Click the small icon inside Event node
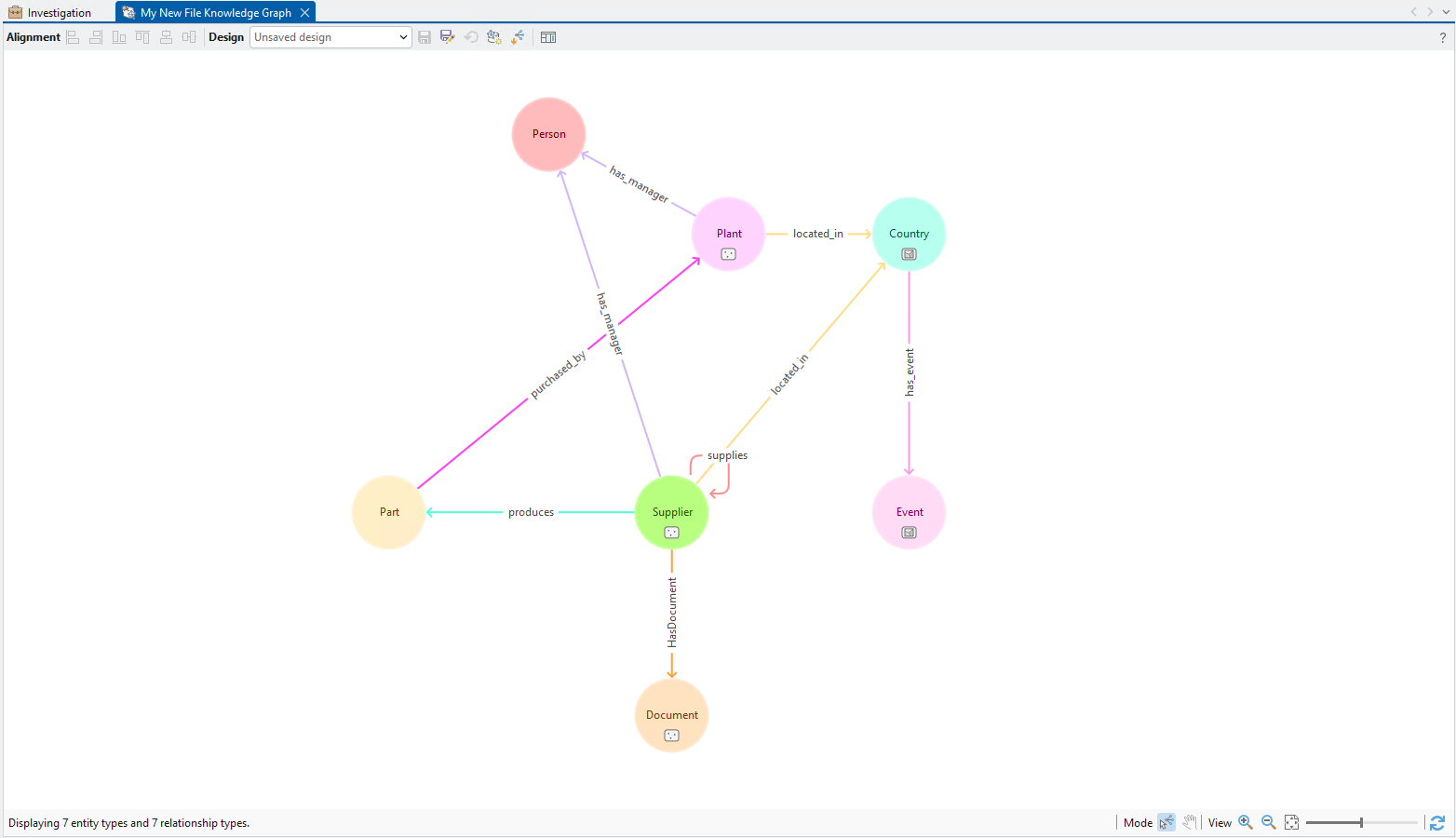The width and height of the screenshot is (1456, 838). (910, 533)
